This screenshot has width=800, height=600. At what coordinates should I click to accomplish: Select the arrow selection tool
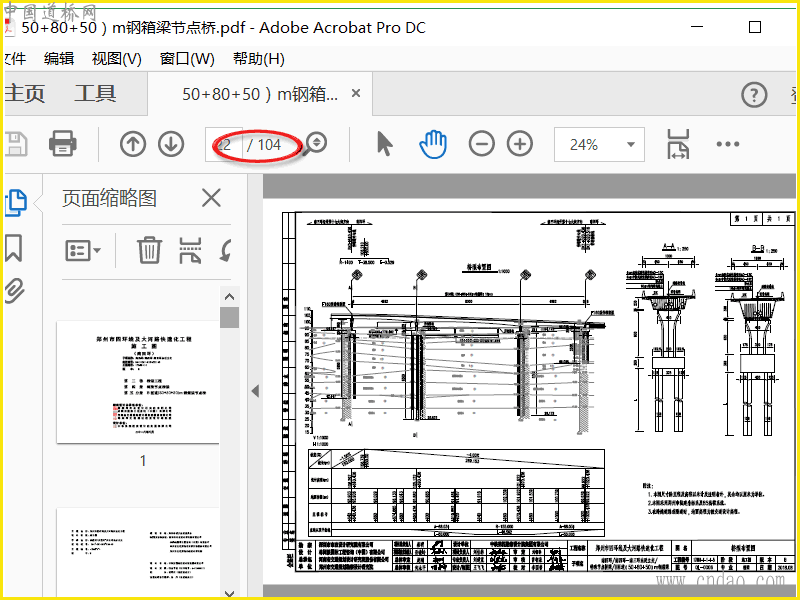point(385,143)
